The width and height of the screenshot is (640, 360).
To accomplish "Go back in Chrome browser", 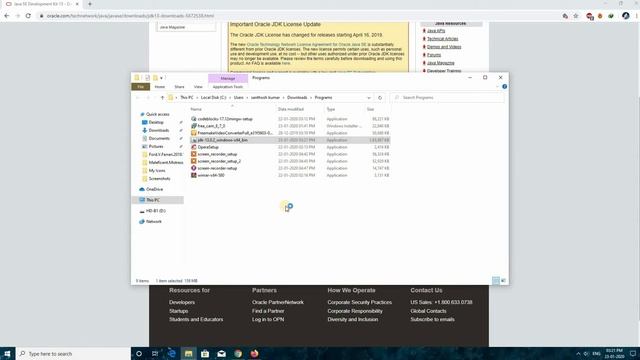I will [x=7, y=16].
